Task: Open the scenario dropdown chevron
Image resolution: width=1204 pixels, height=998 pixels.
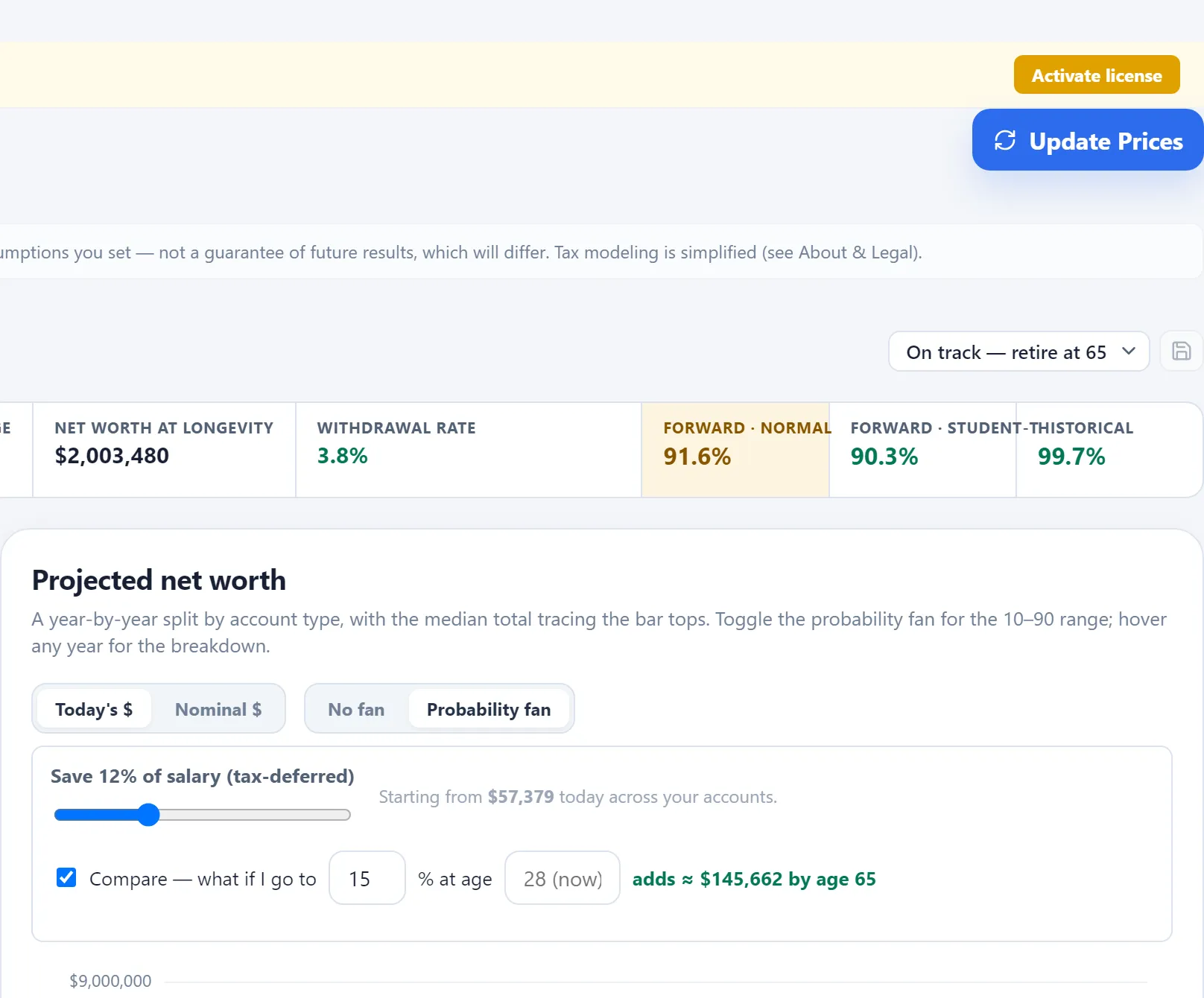Action: pos(1128,351)
